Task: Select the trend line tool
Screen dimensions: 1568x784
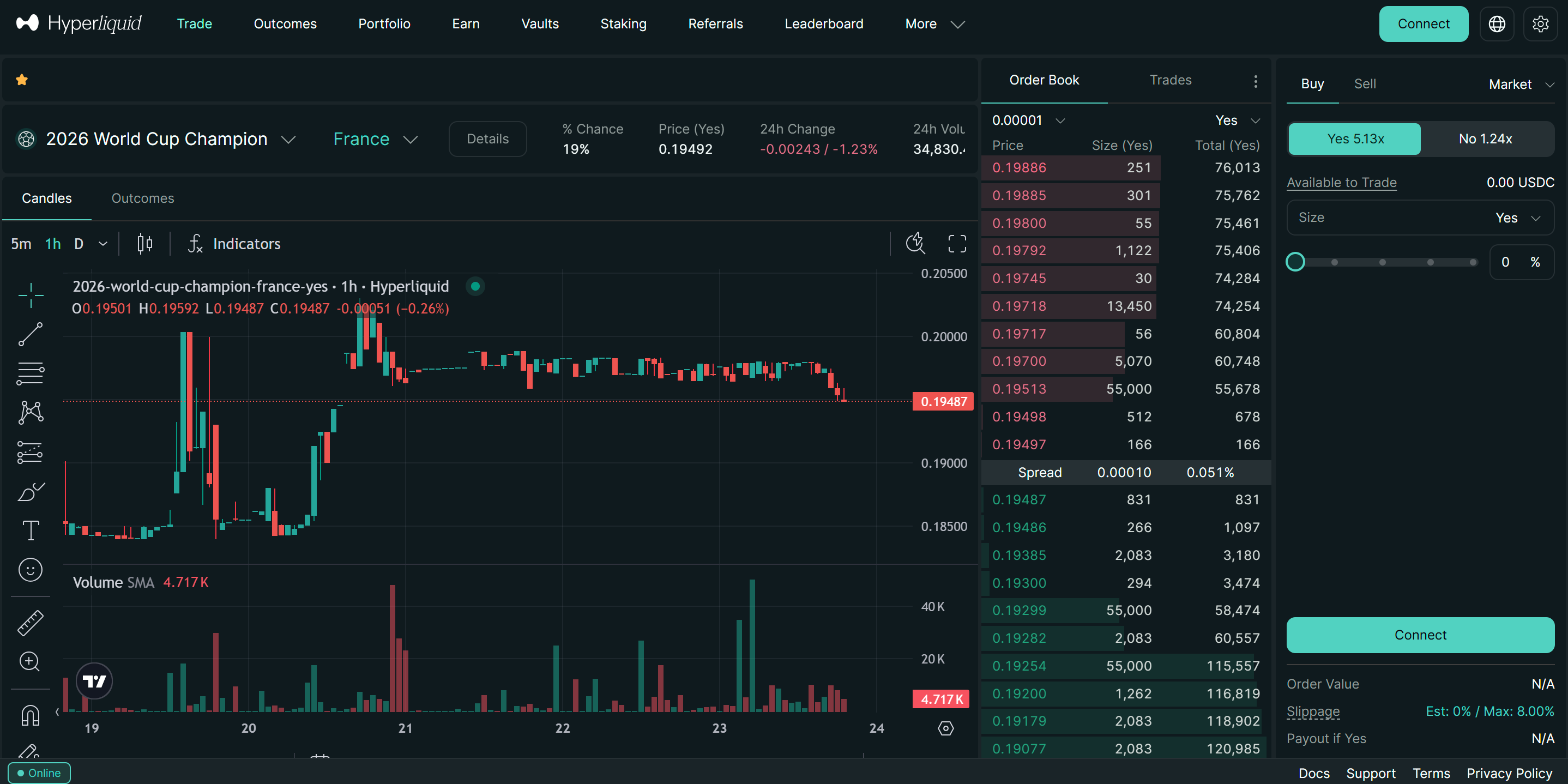Action: 31,334
